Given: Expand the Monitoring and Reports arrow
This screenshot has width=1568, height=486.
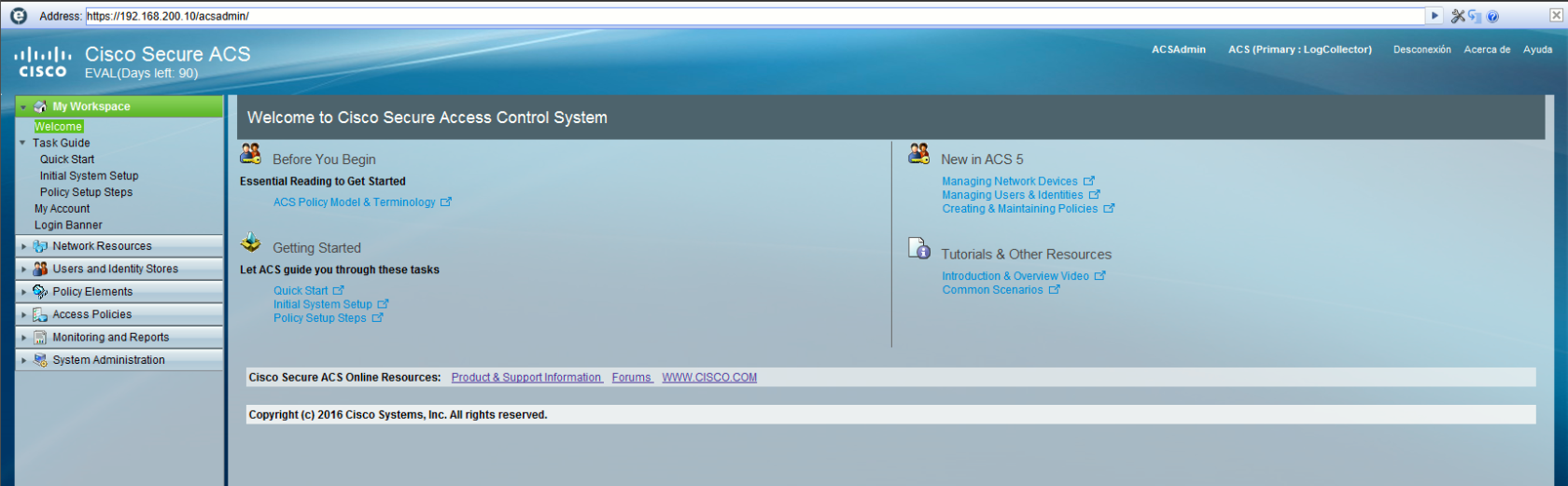Looking at the screenshot, I should click(x=23, y=338).
